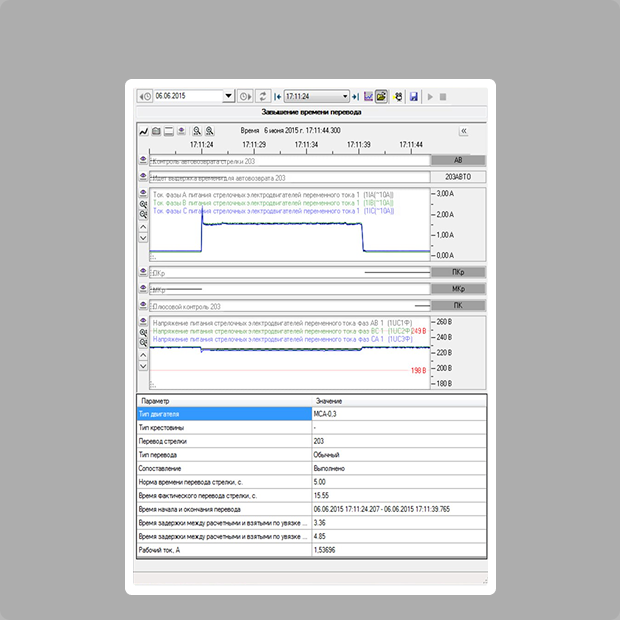Screen dimensions: 620x620
Task: Toggle visibility of the supply voltage chart
Action: pos(143,321)
